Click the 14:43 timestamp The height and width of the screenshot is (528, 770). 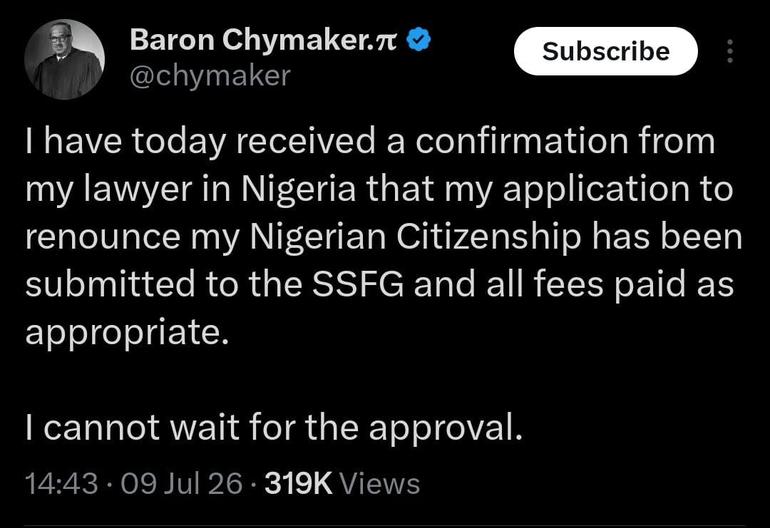tap(61, 483)
